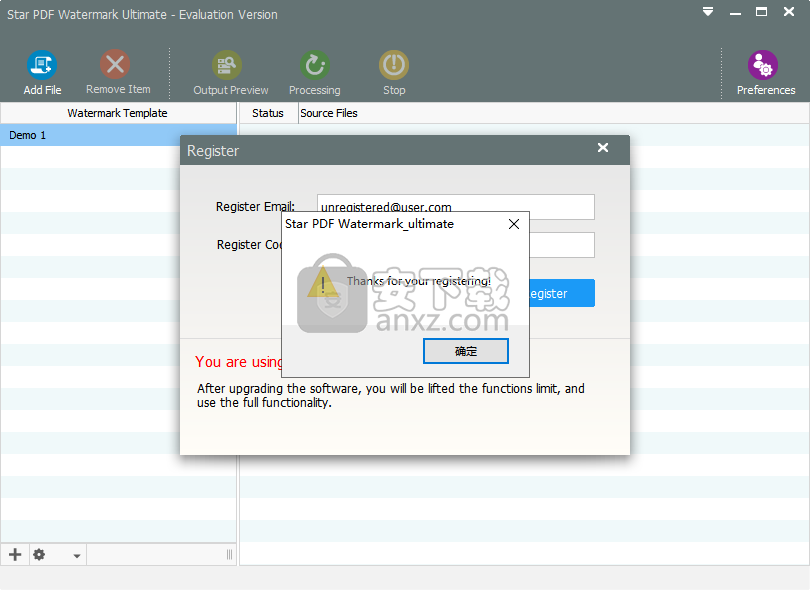
Task: Open template settings gear icon
Action: (x=39, y=554)
